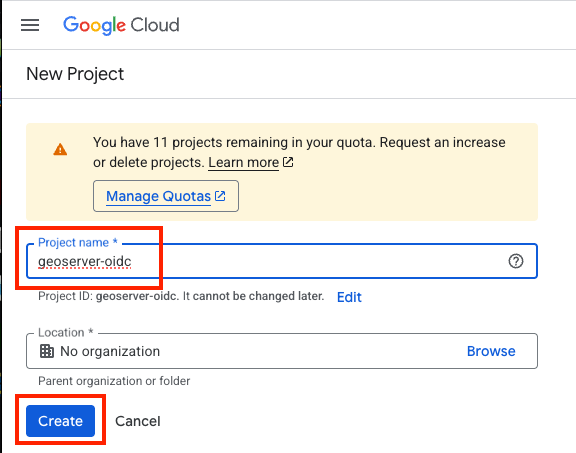Click the orange warning triangle icon

coord(60,150)
